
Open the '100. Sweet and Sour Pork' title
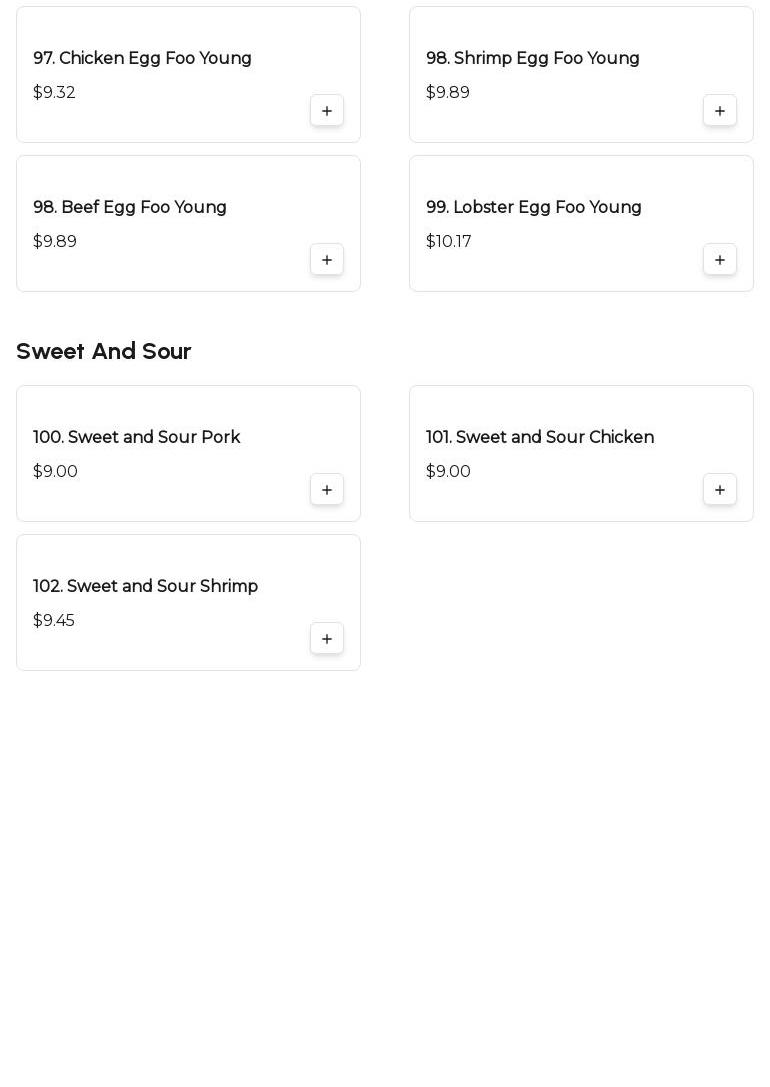coord(136,438)
